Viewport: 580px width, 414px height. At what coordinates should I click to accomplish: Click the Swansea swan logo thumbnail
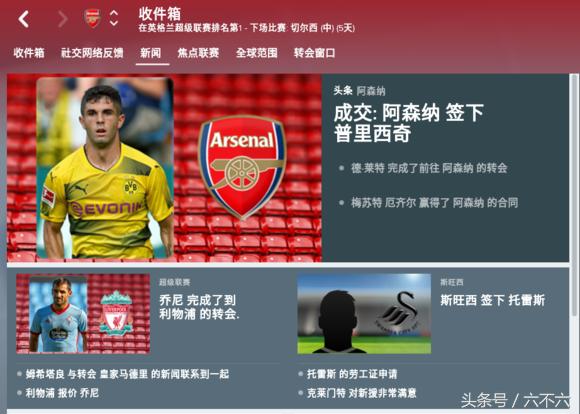398,314
